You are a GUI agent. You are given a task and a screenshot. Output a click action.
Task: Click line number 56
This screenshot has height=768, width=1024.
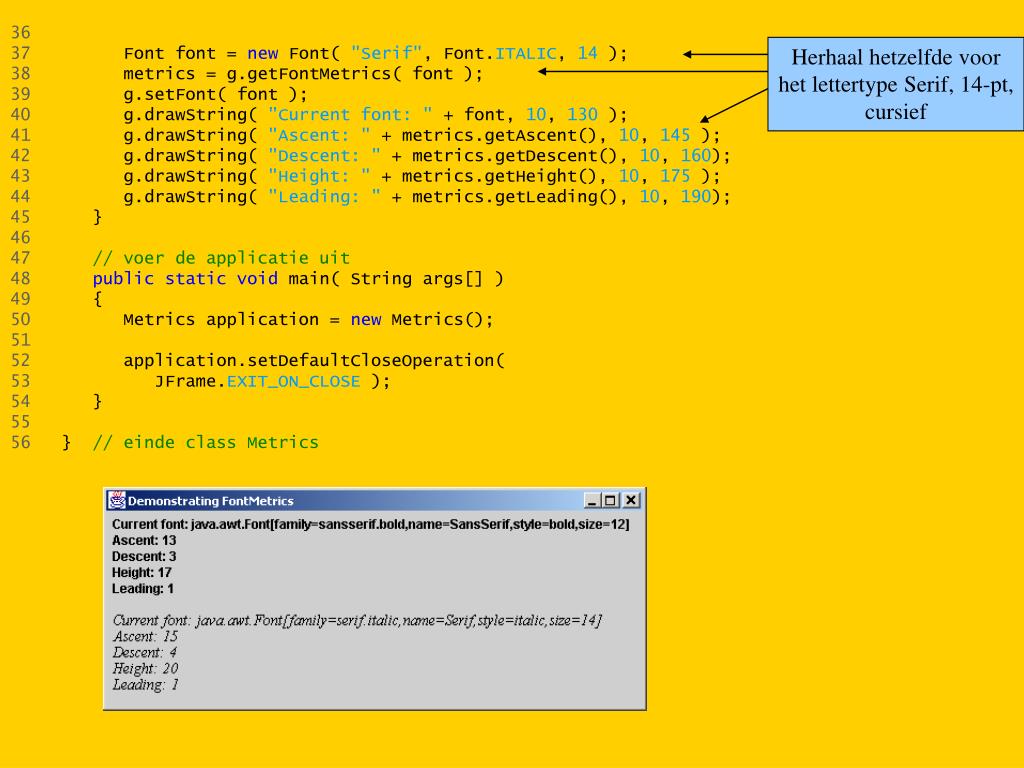pos(20,443)
